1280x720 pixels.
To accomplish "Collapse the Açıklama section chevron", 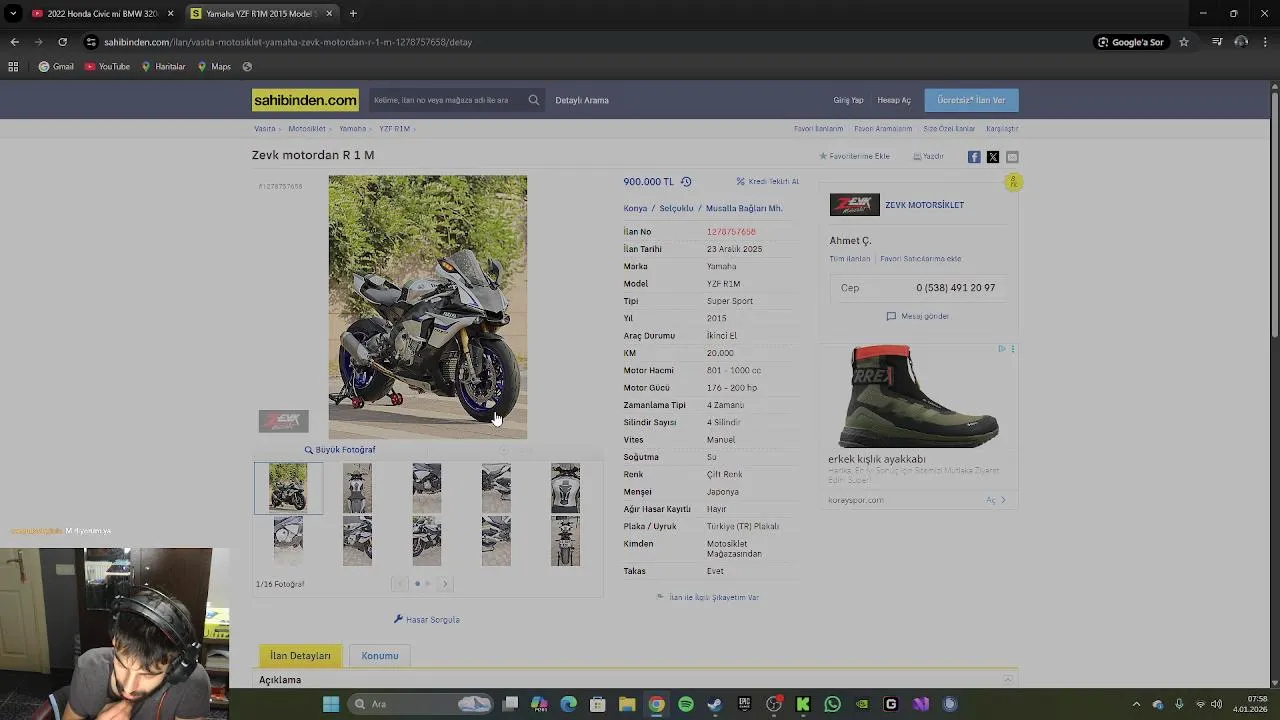I will click(x=1007, y=680).
